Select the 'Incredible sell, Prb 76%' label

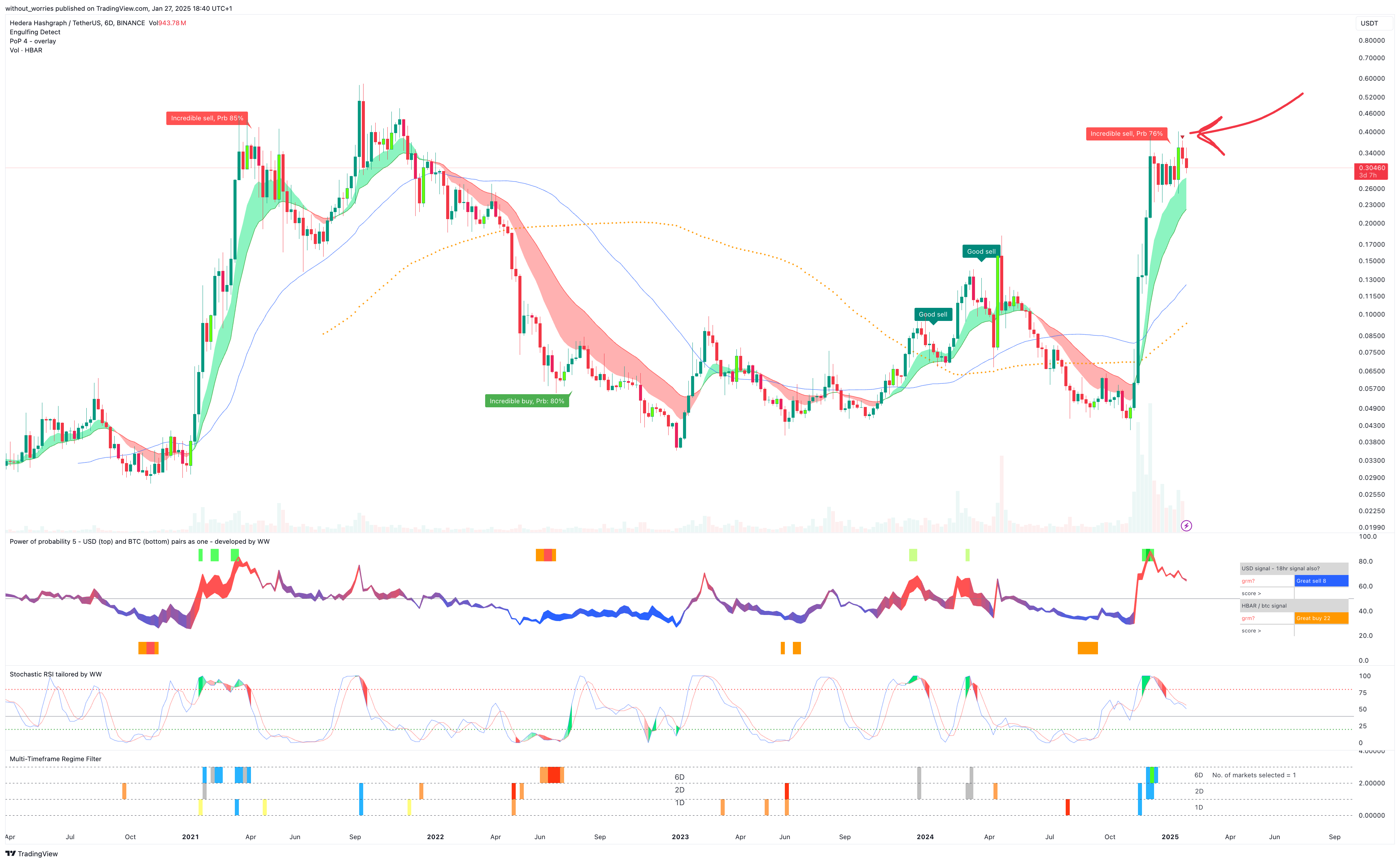coord(1126,133)
